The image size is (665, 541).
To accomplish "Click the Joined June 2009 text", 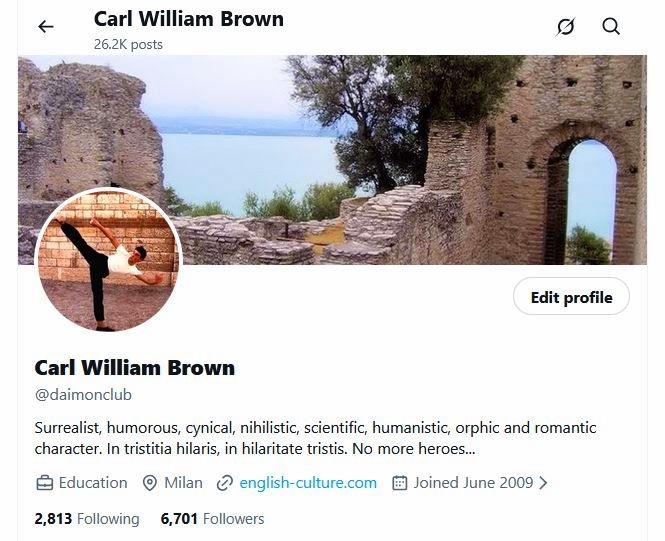I will (473, 483).
